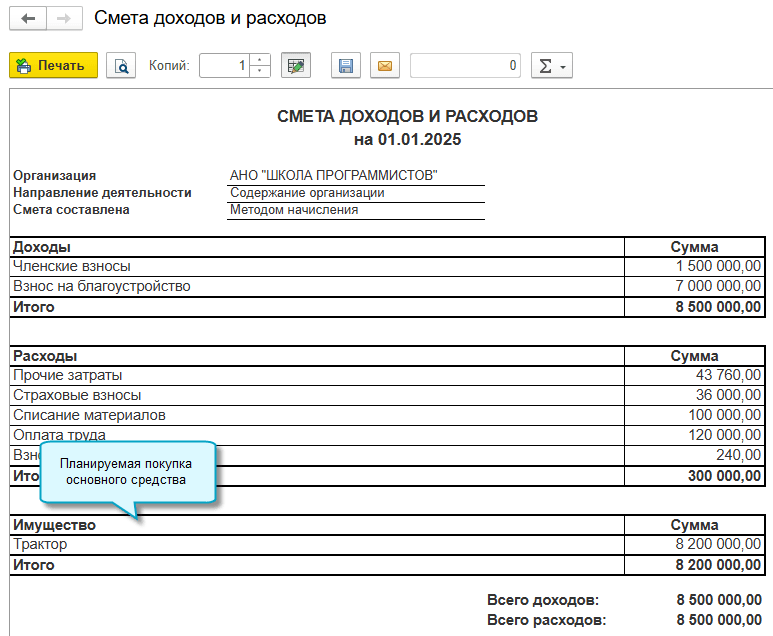Decrease the copies count with down arrow
Screen dimensions: 773x636
click(260, 71)
